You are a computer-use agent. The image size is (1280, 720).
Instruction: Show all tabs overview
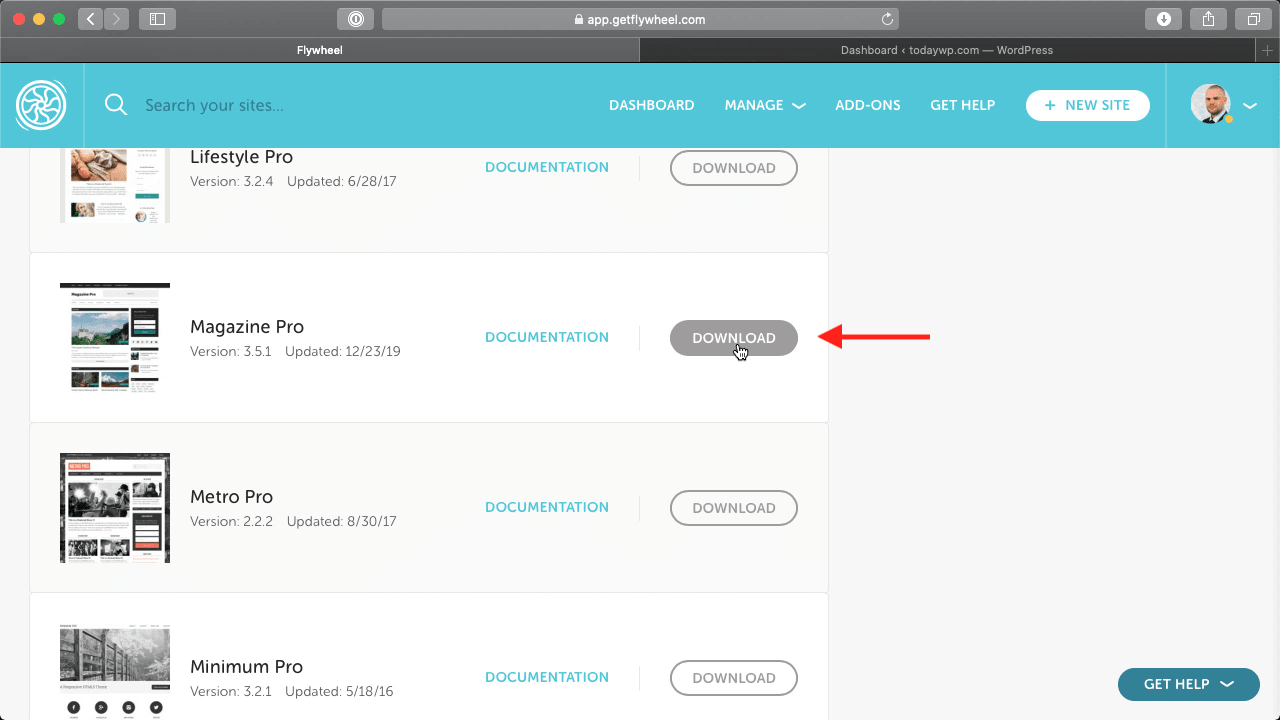pyautogui.click(x=1253, y=18)
